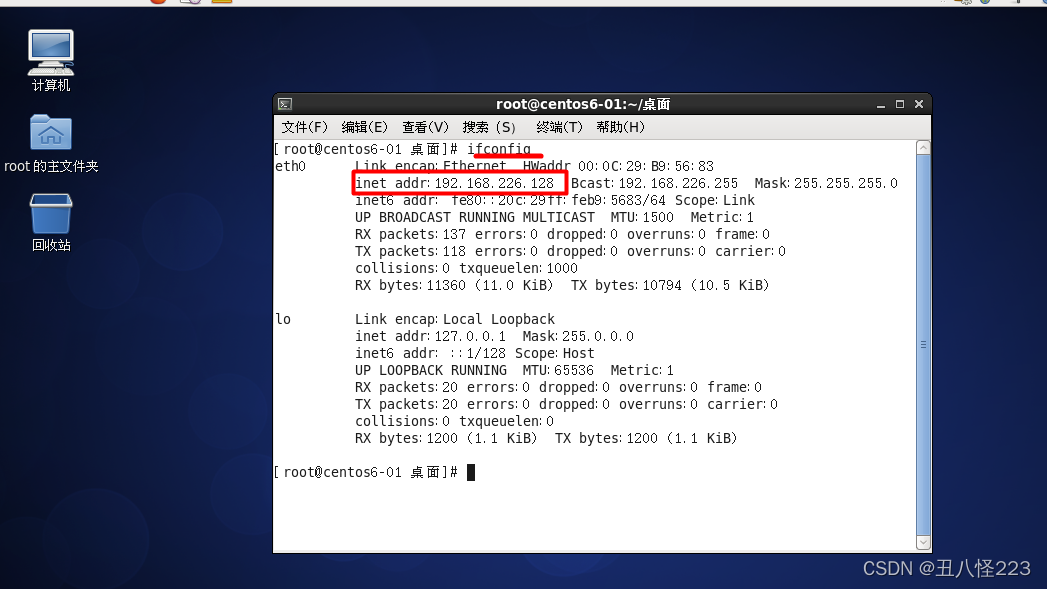Screen dimensions: 1047x589
Task: Open the 终端(T) menu
Action: [x=560, y=127]
